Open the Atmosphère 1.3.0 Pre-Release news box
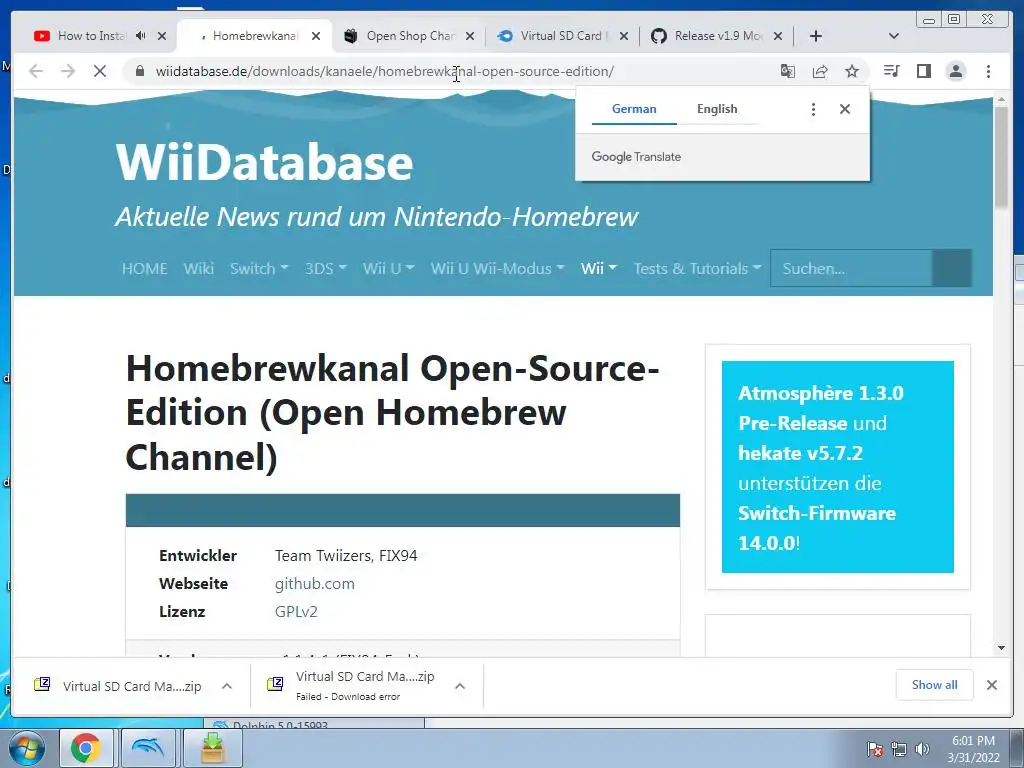Image resolution: width=1024 pixels, height=768 pixels. click(x=838, y=467)
